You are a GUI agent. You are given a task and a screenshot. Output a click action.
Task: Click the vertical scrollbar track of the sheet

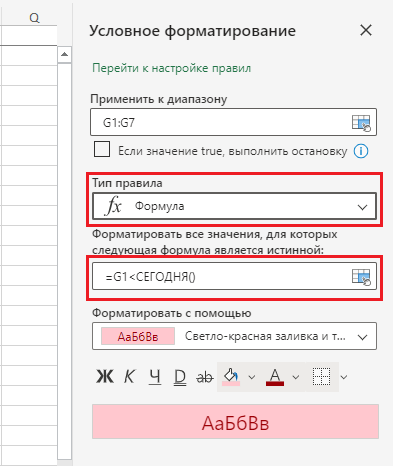64,260
